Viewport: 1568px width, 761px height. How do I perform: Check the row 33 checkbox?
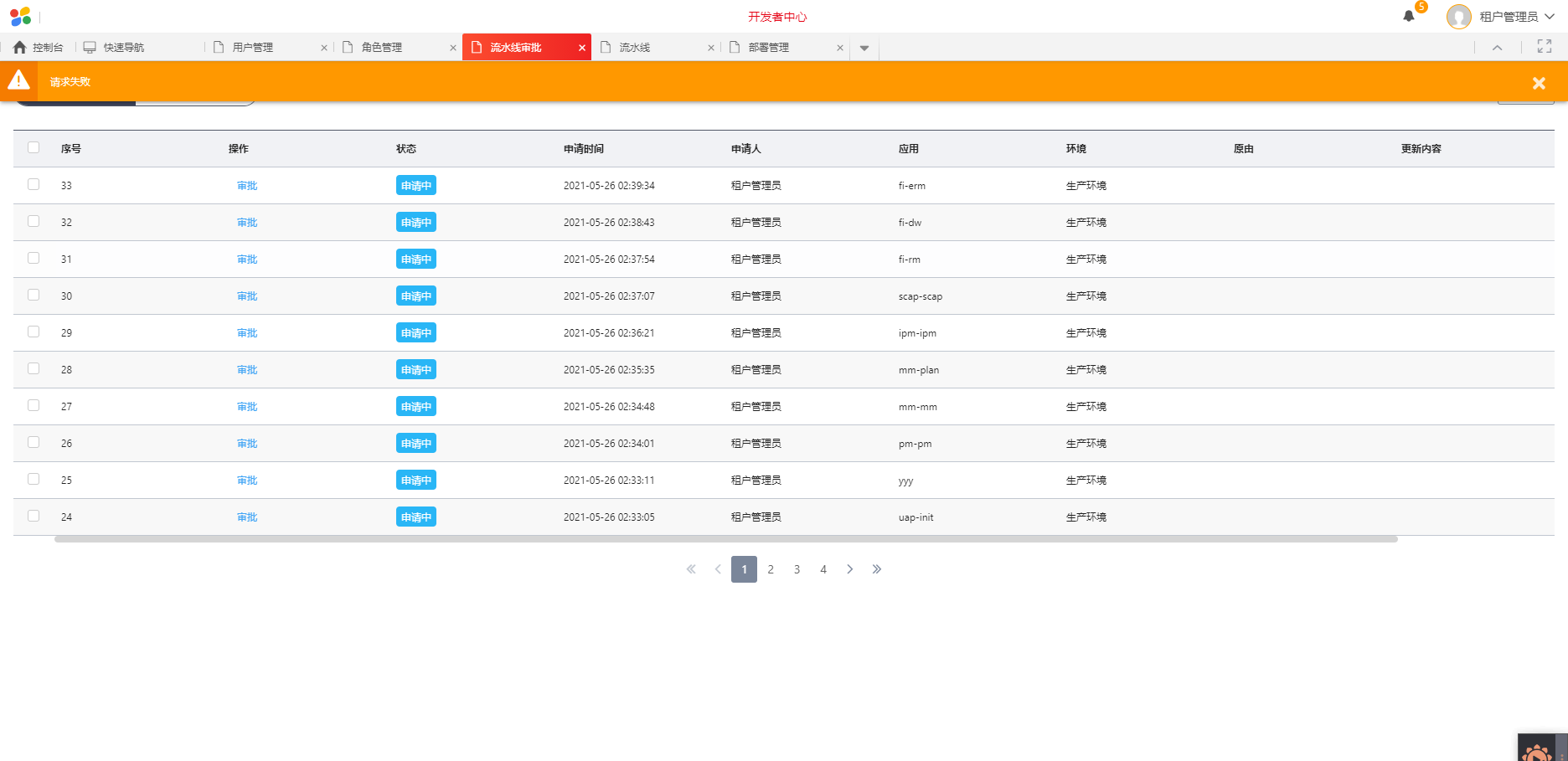(x=34, y=184)
